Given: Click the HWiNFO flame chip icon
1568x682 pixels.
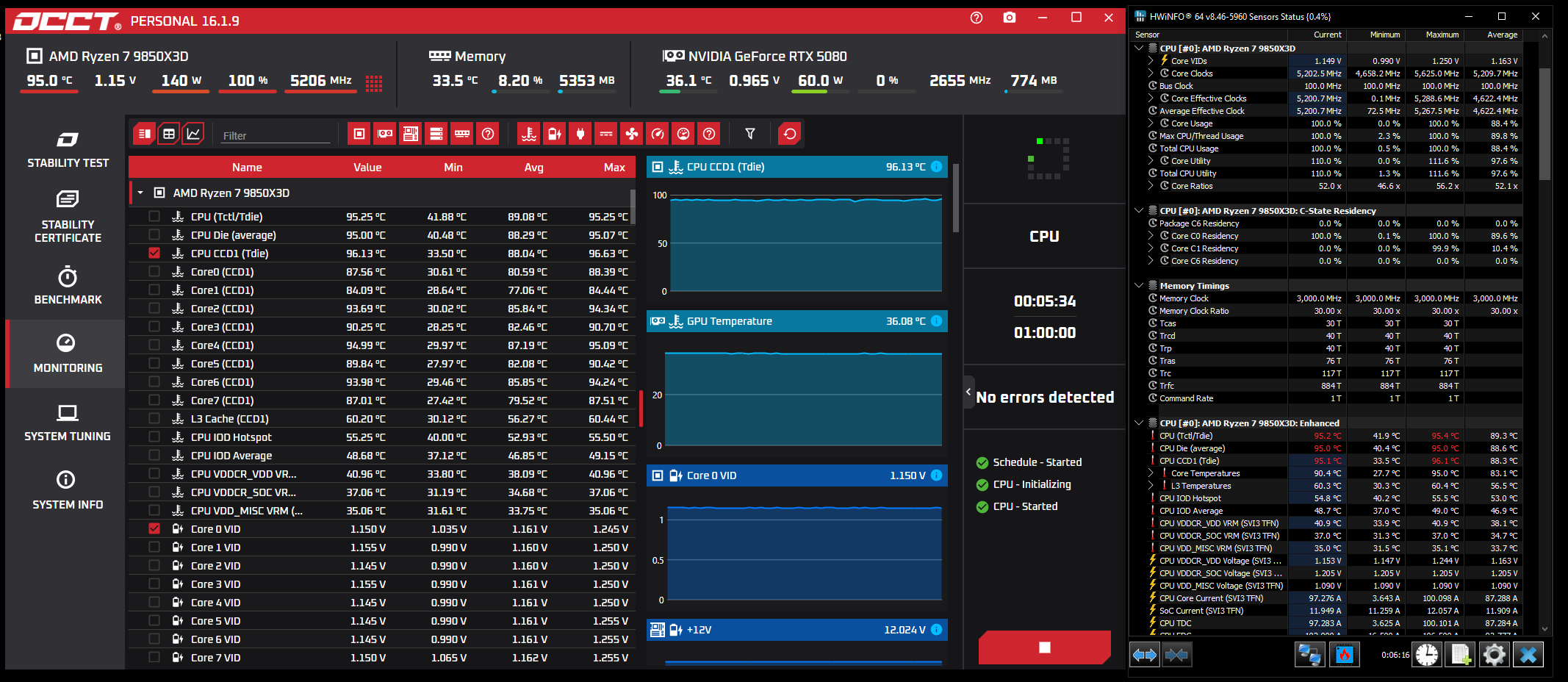Looking at the screenshot, I should [1345, 654].
